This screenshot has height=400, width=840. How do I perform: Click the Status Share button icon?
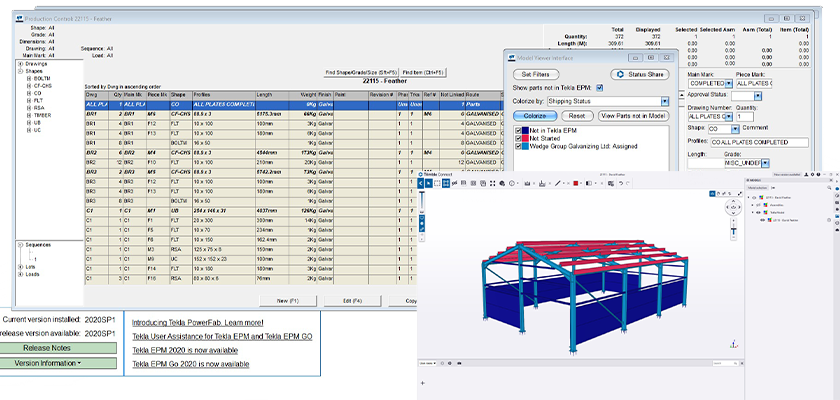[x=621, y=74]
